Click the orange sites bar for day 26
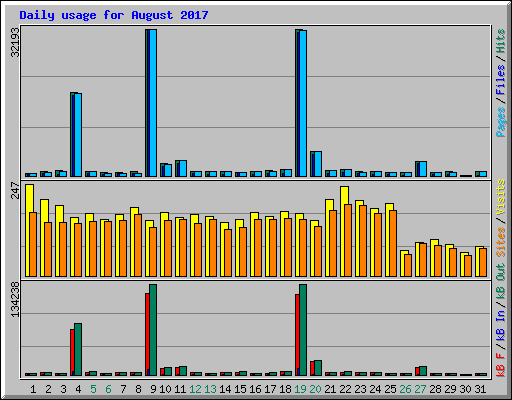The image size is (512, 400). [x=408, y=265]
